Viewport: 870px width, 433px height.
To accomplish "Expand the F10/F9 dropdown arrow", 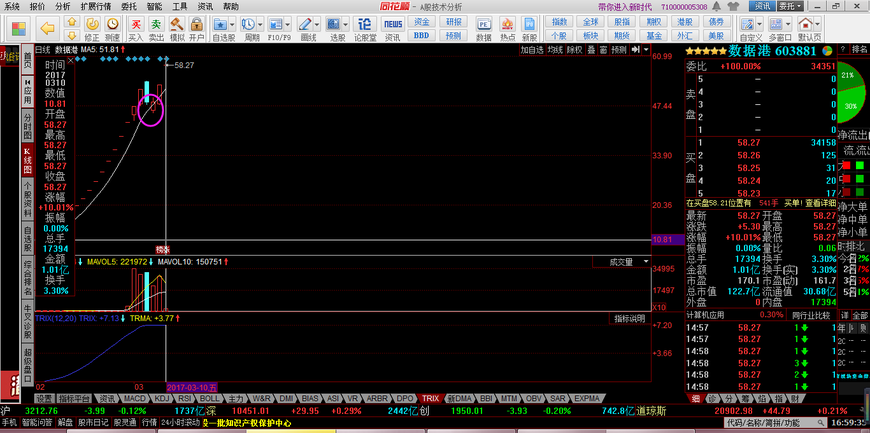I will point(287,24).
